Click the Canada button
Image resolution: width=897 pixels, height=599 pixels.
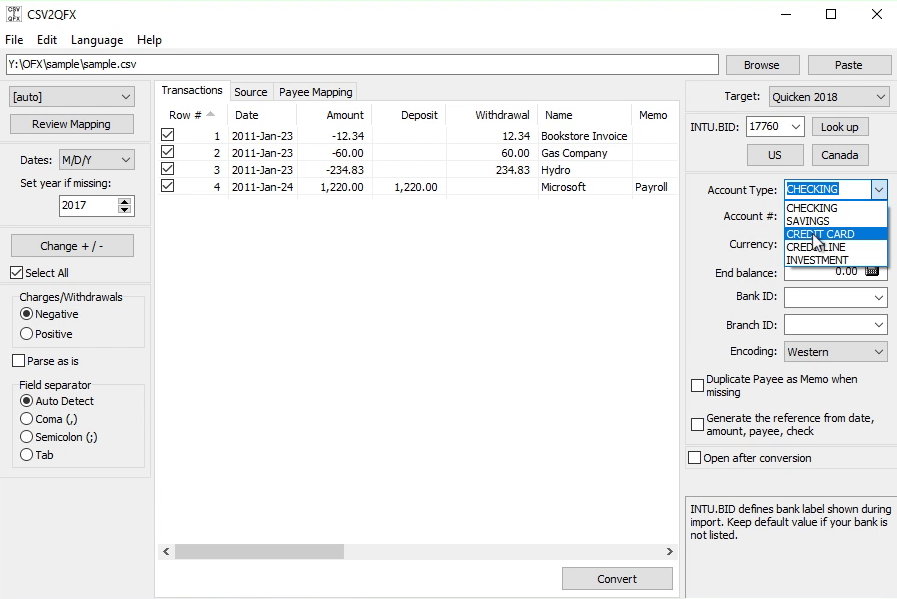[840, 155]
